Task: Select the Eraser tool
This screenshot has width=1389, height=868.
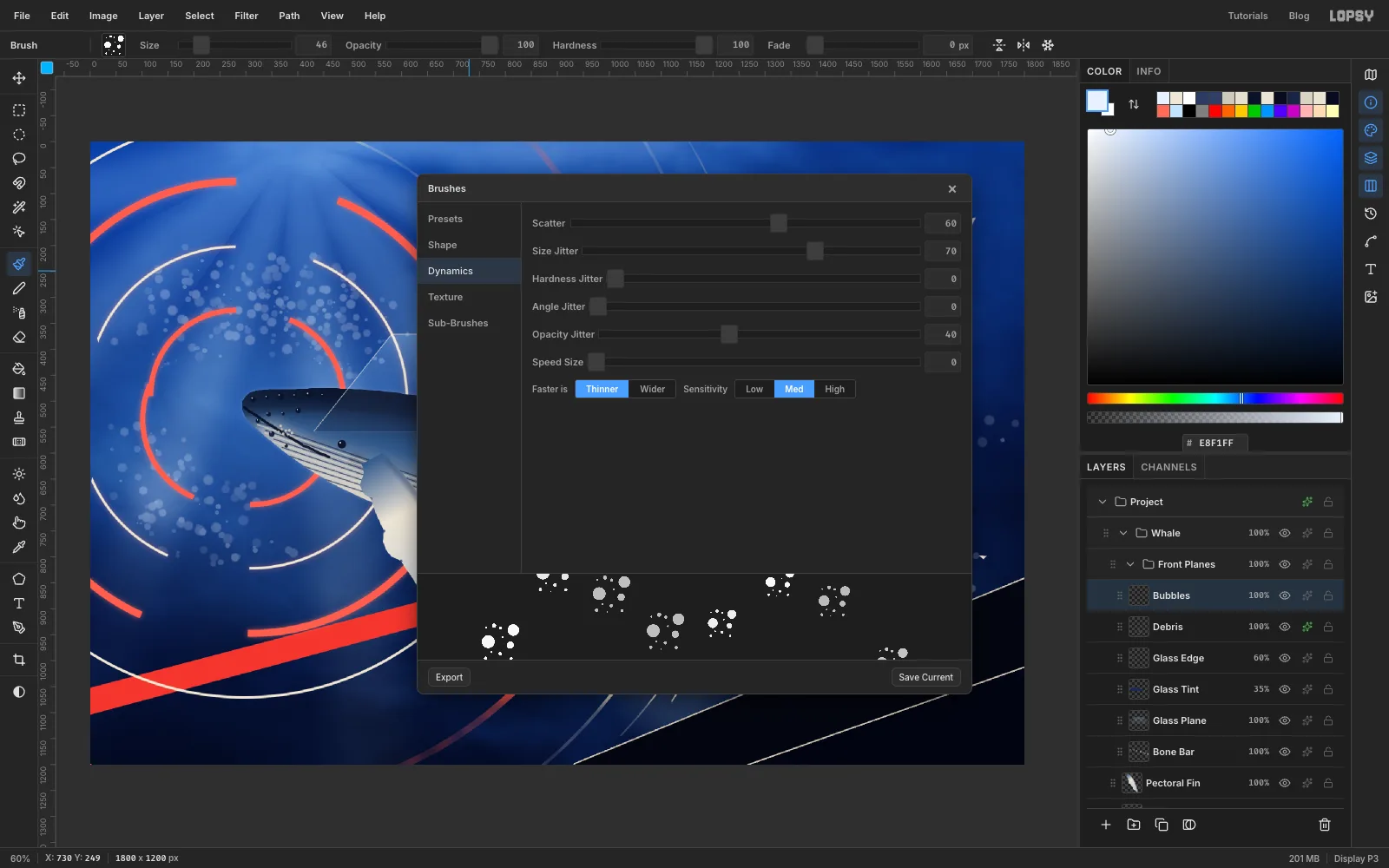Action: [x=19, y=337]
